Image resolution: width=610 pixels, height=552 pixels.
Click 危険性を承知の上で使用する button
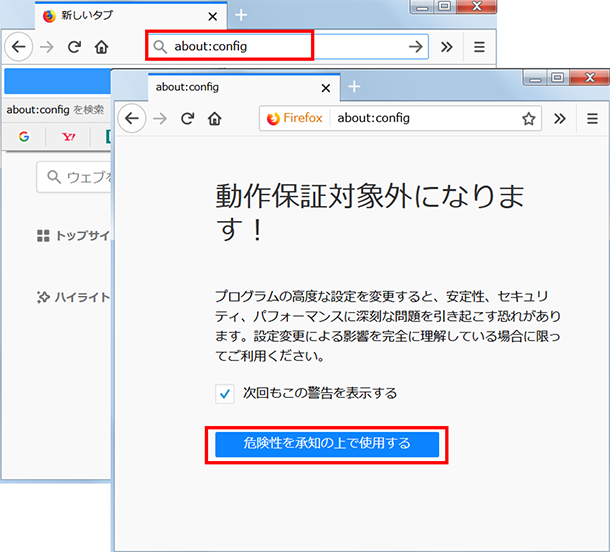point(326,444)
